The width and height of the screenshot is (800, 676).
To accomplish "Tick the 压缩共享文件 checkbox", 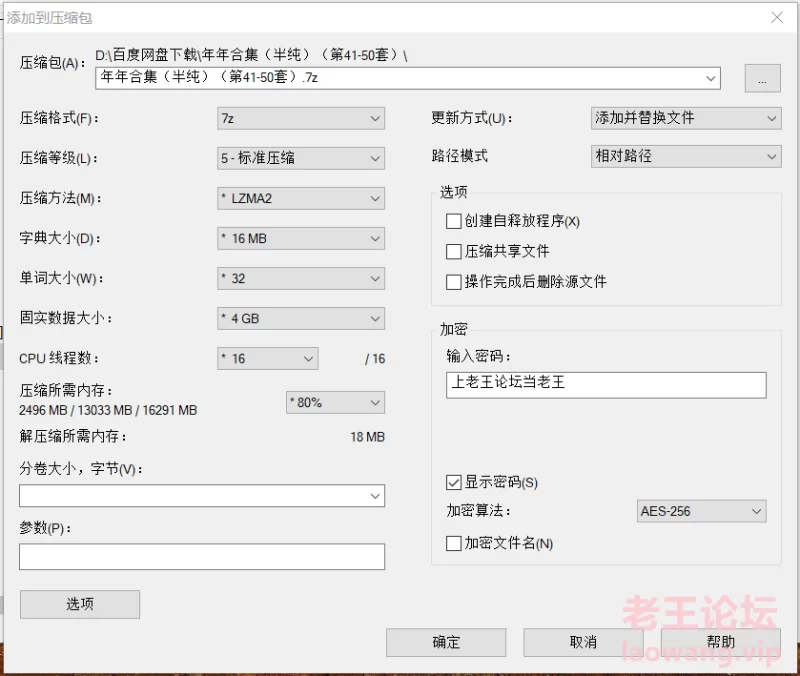I will [453, 252].
